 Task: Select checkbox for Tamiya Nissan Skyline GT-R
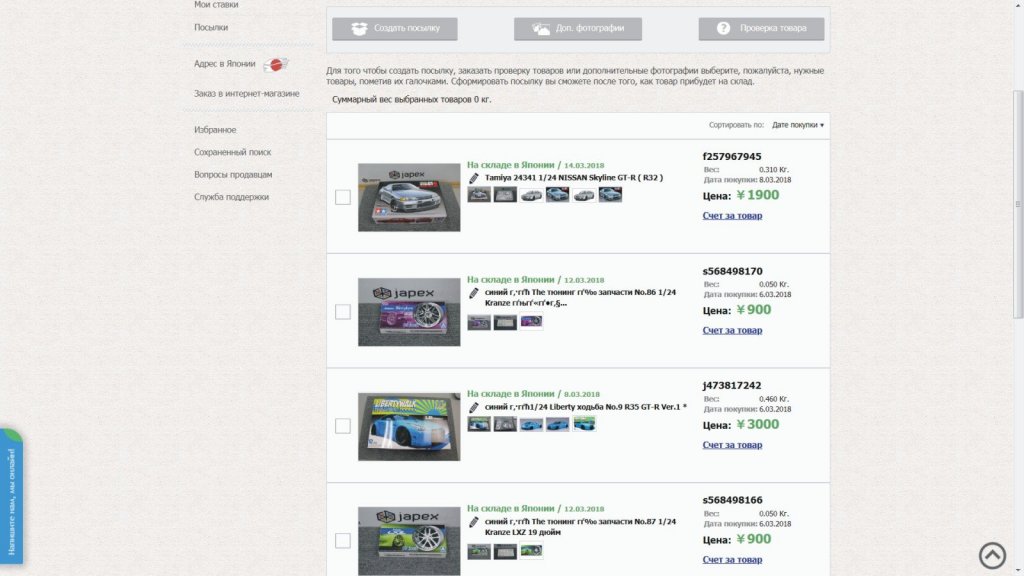pyautogui.click(x=343, y=197)
